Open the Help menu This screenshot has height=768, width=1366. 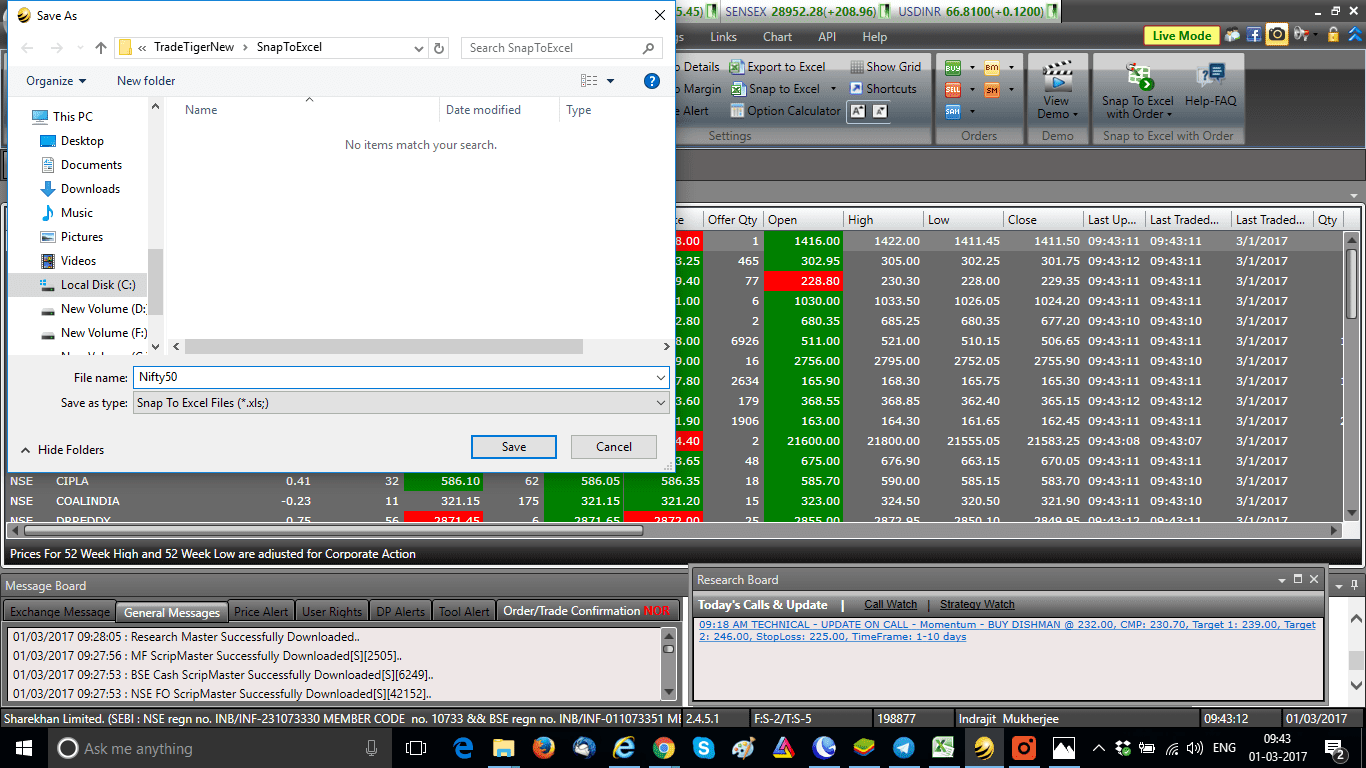click(875, 37)
